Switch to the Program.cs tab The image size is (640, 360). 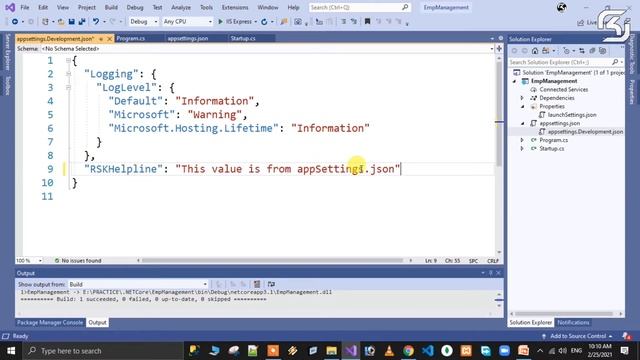pyautogui.click(x=131, y=38)
